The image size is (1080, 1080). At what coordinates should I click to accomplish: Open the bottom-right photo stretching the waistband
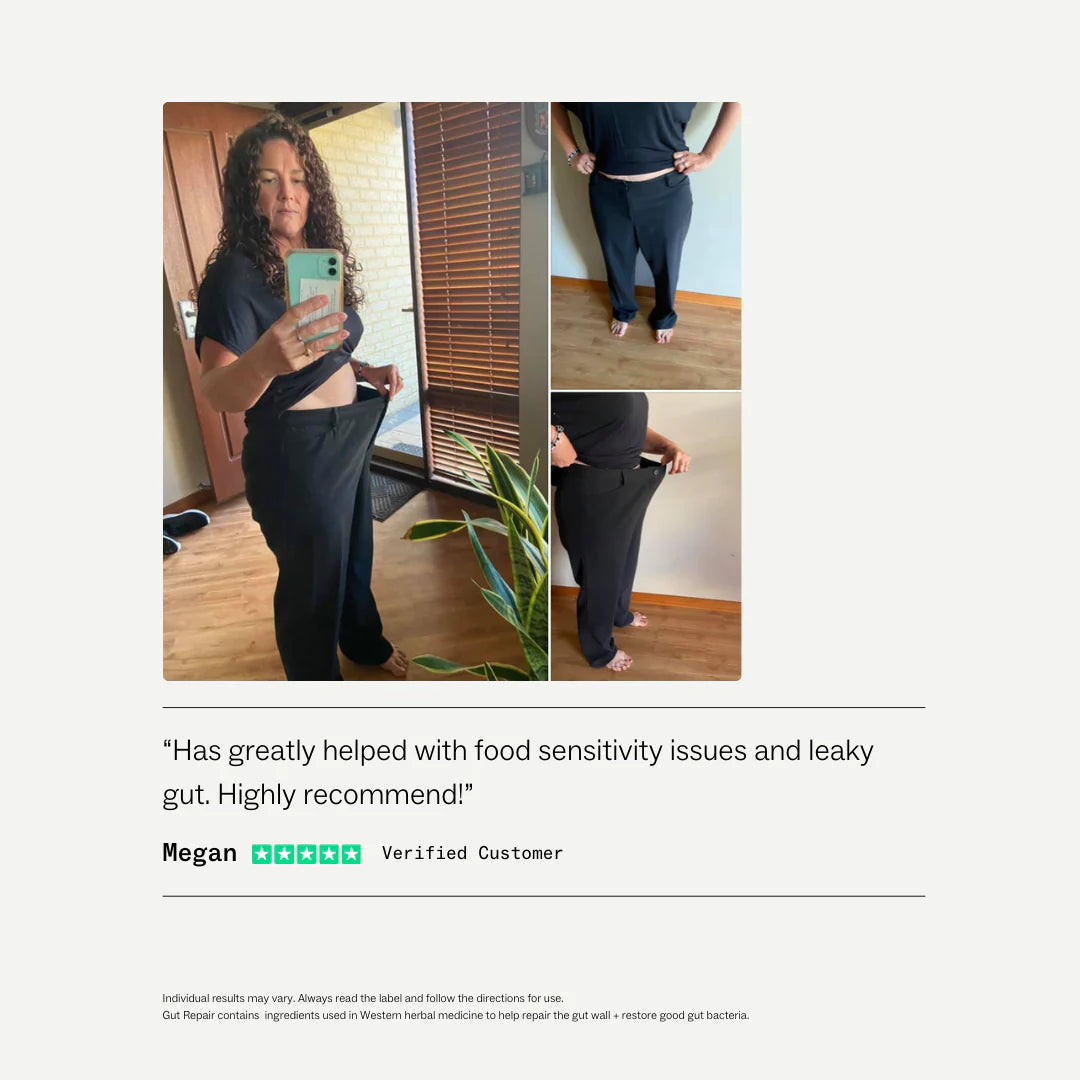pyautogui.click(x=646, y=537)
